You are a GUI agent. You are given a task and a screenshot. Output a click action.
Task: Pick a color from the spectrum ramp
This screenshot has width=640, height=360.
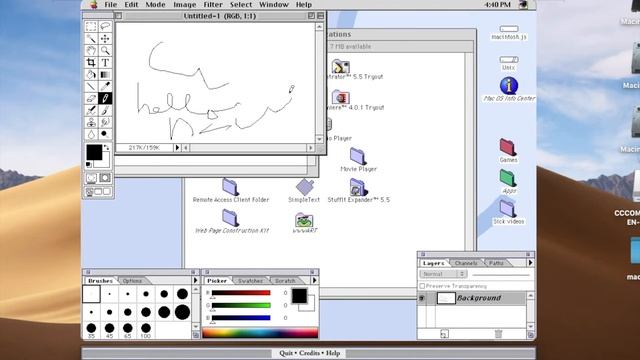coord(260,333)
